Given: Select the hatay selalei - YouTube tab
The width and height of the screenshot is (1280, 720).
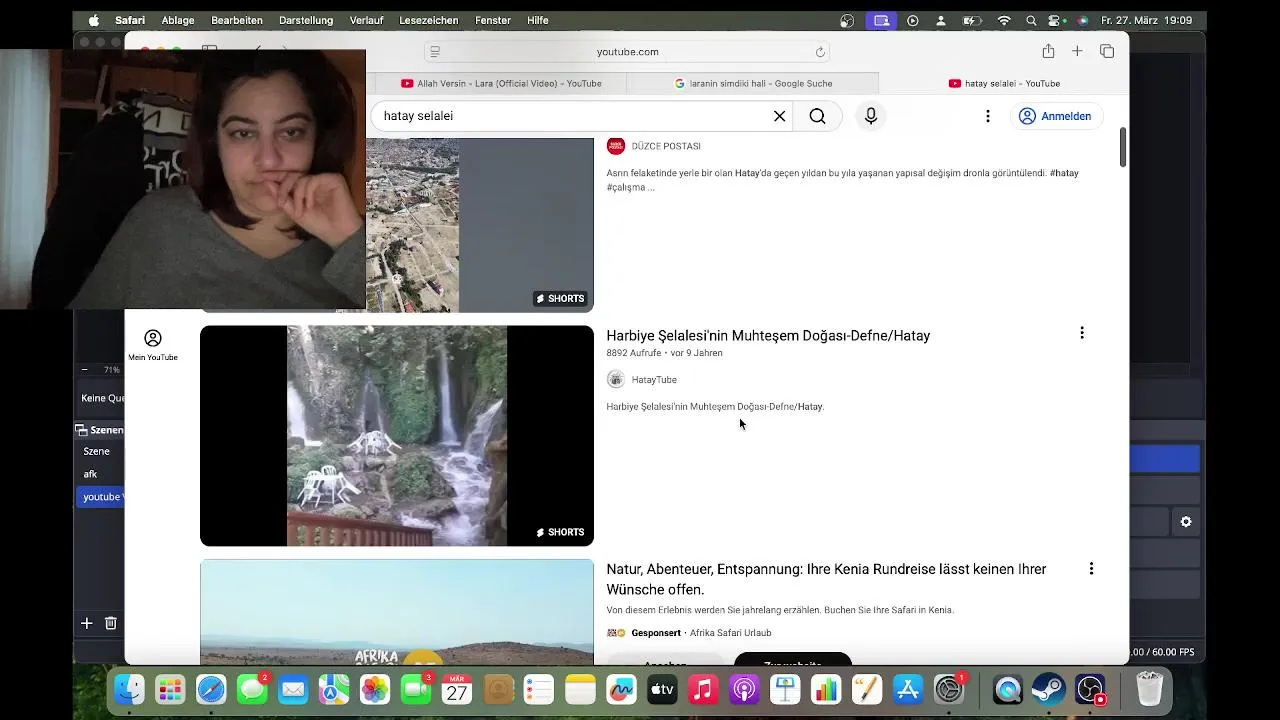Looking at the screenshot, I should [1004, 83].
